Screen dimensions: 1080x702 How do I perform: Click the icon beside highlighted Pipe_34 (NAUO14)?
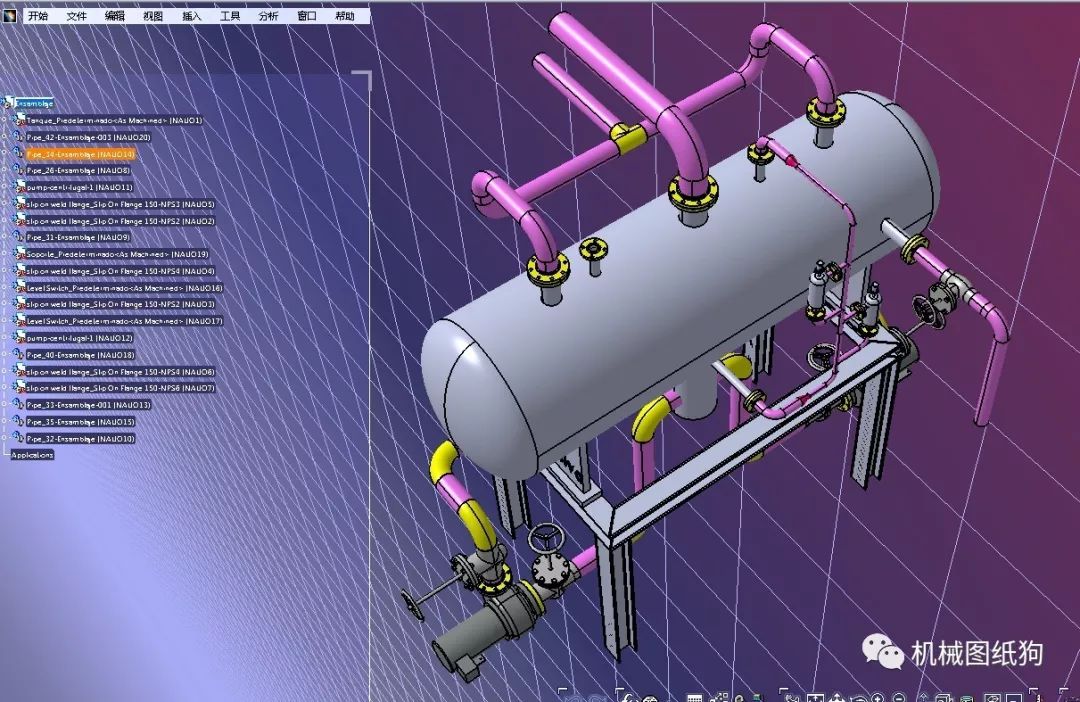tap(19, 154)
